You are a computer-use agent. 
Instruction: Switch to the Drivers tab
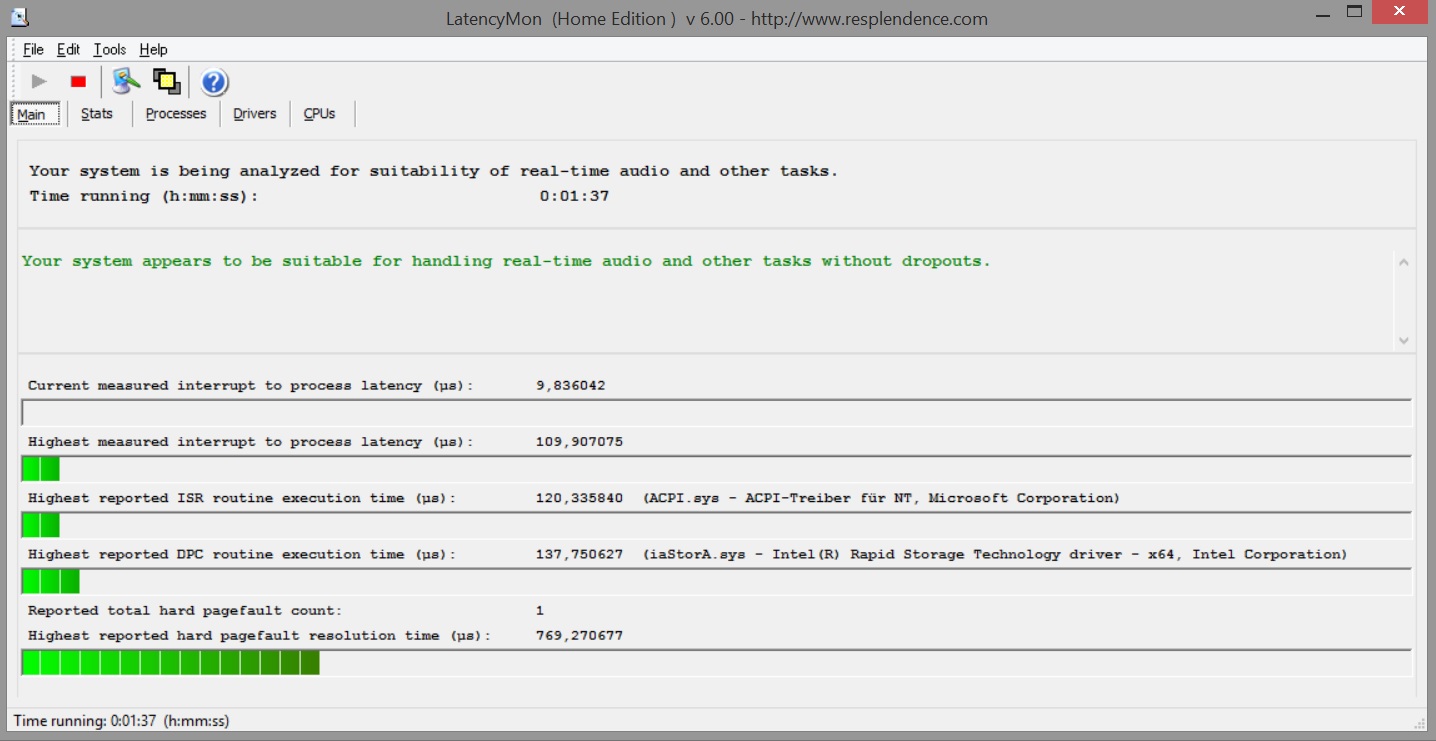254,114
